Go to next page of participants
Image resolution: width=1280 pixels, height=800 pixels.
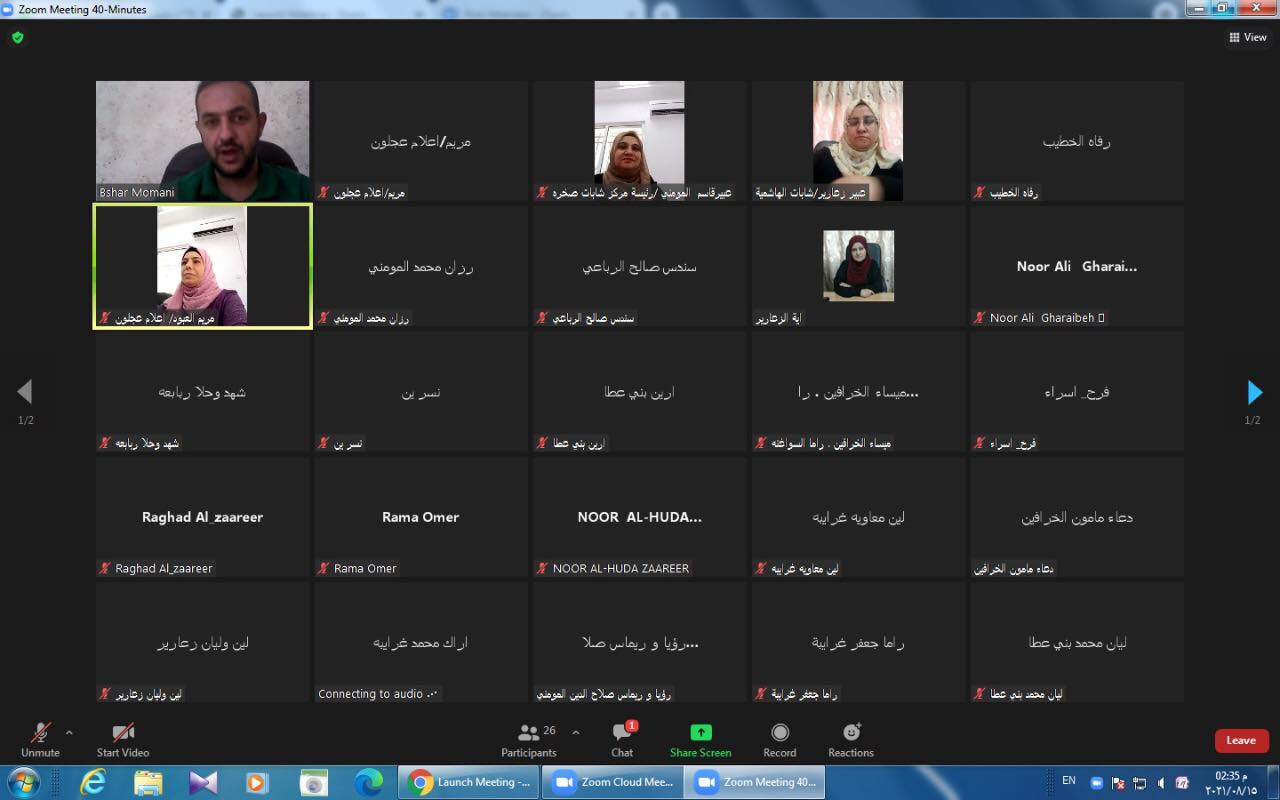tap(1254, 392)
